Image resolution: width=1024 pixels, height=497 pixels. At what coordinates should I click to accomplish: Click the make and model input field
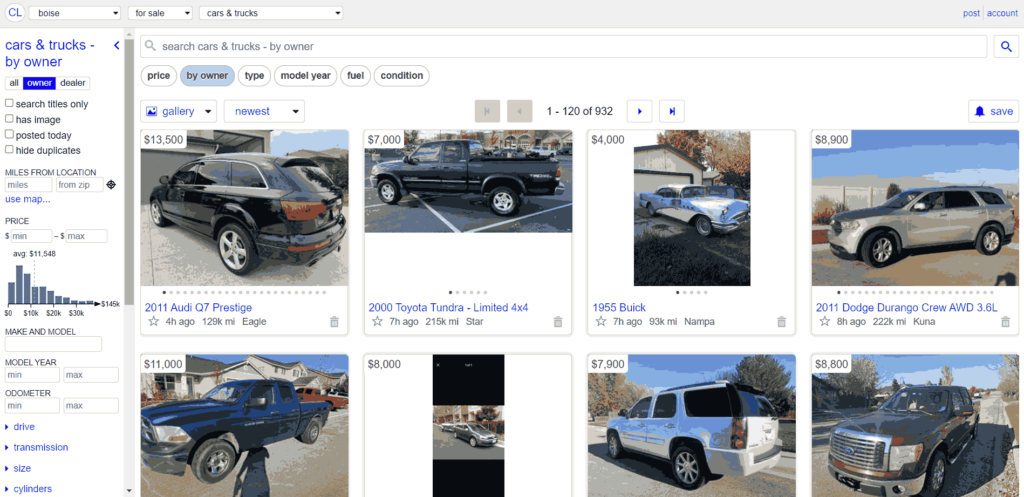tap(54, 344)
